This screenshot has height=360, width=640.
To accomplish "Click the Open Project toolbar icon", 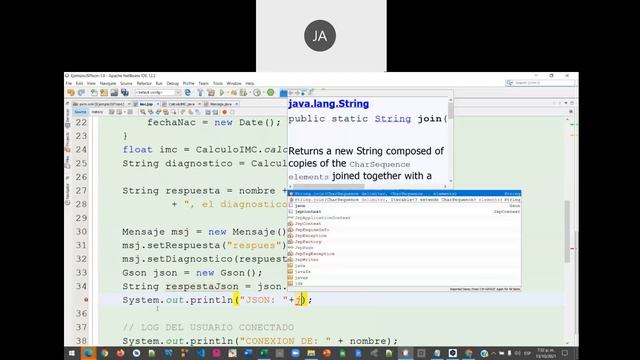I will [x=114, y=93].
